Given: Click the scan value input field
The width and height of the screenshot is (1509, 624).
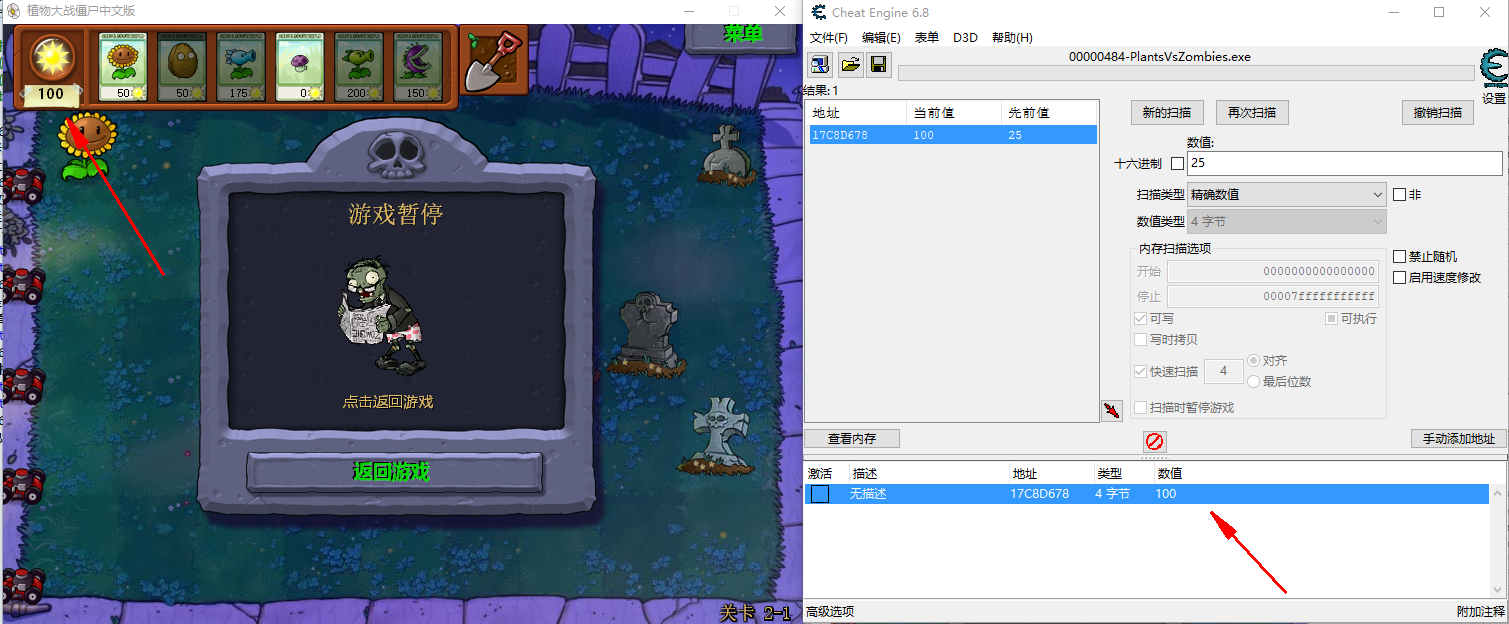Looking at the screenshot, I should [1344, 163].
